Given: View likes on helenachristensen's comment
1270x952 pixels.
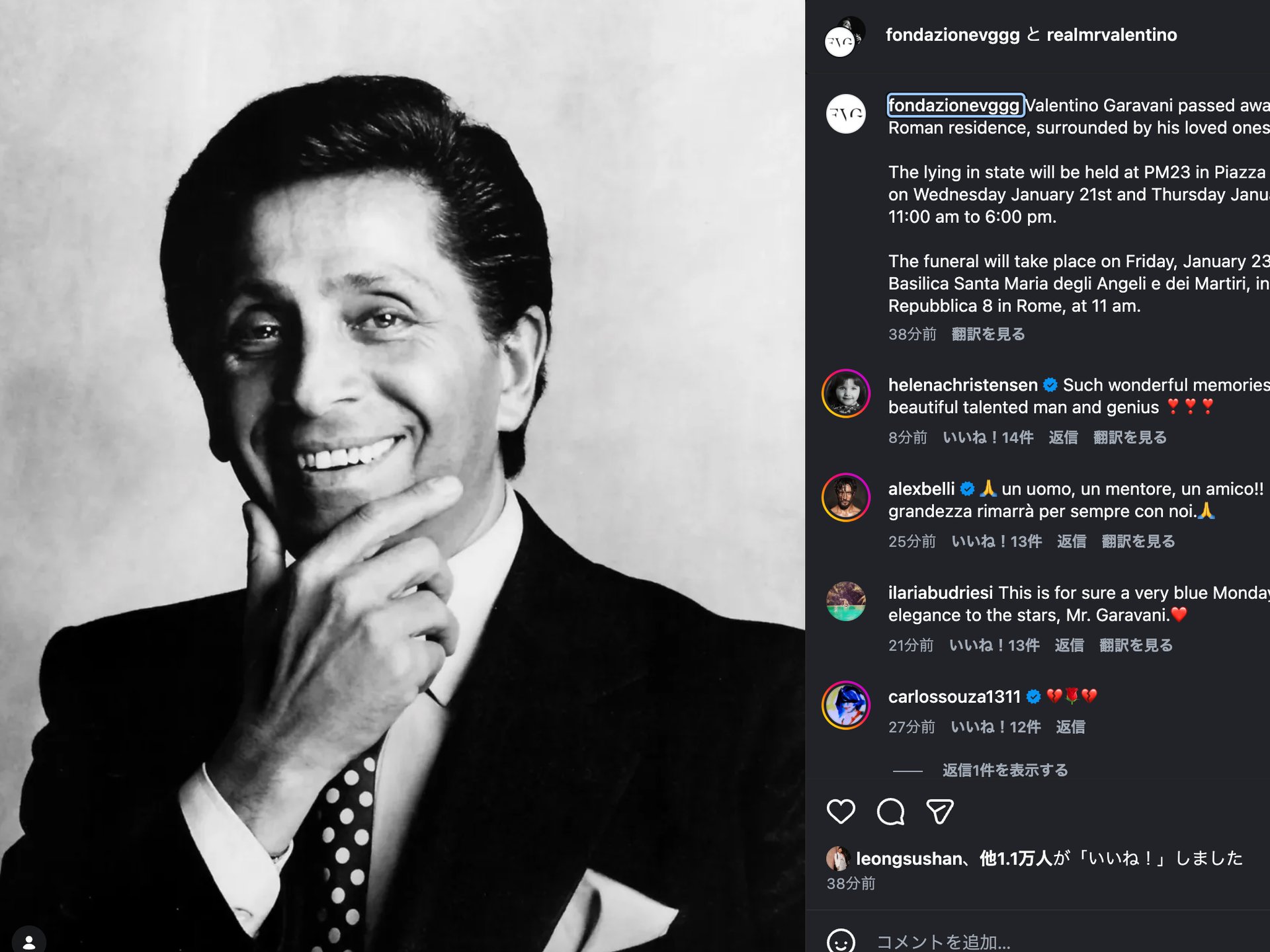Looking at the screenshot, I should 988,438.
